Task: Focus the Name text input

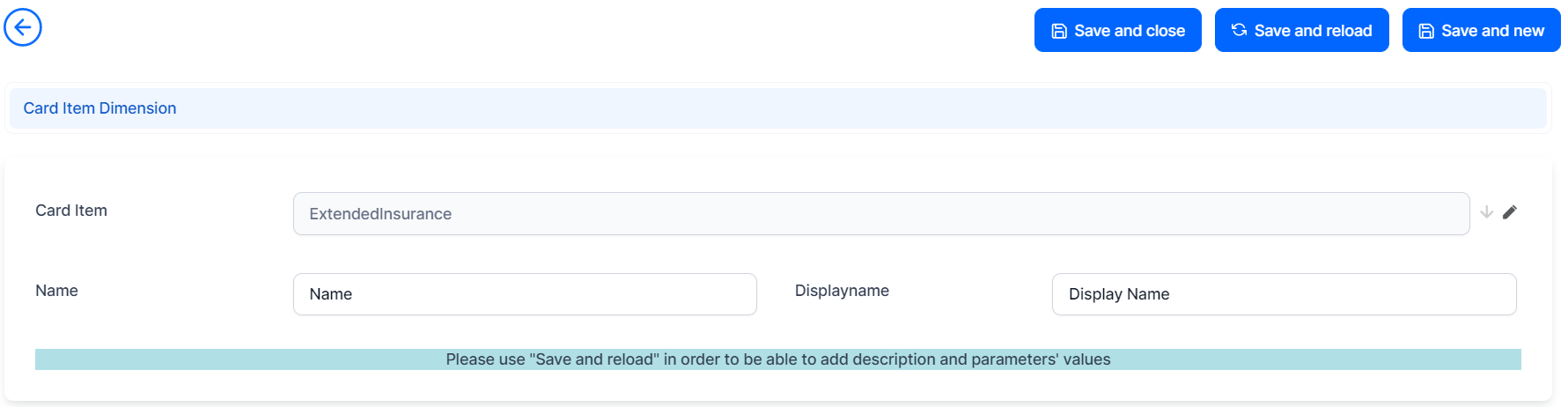Action: coord(525,294)
